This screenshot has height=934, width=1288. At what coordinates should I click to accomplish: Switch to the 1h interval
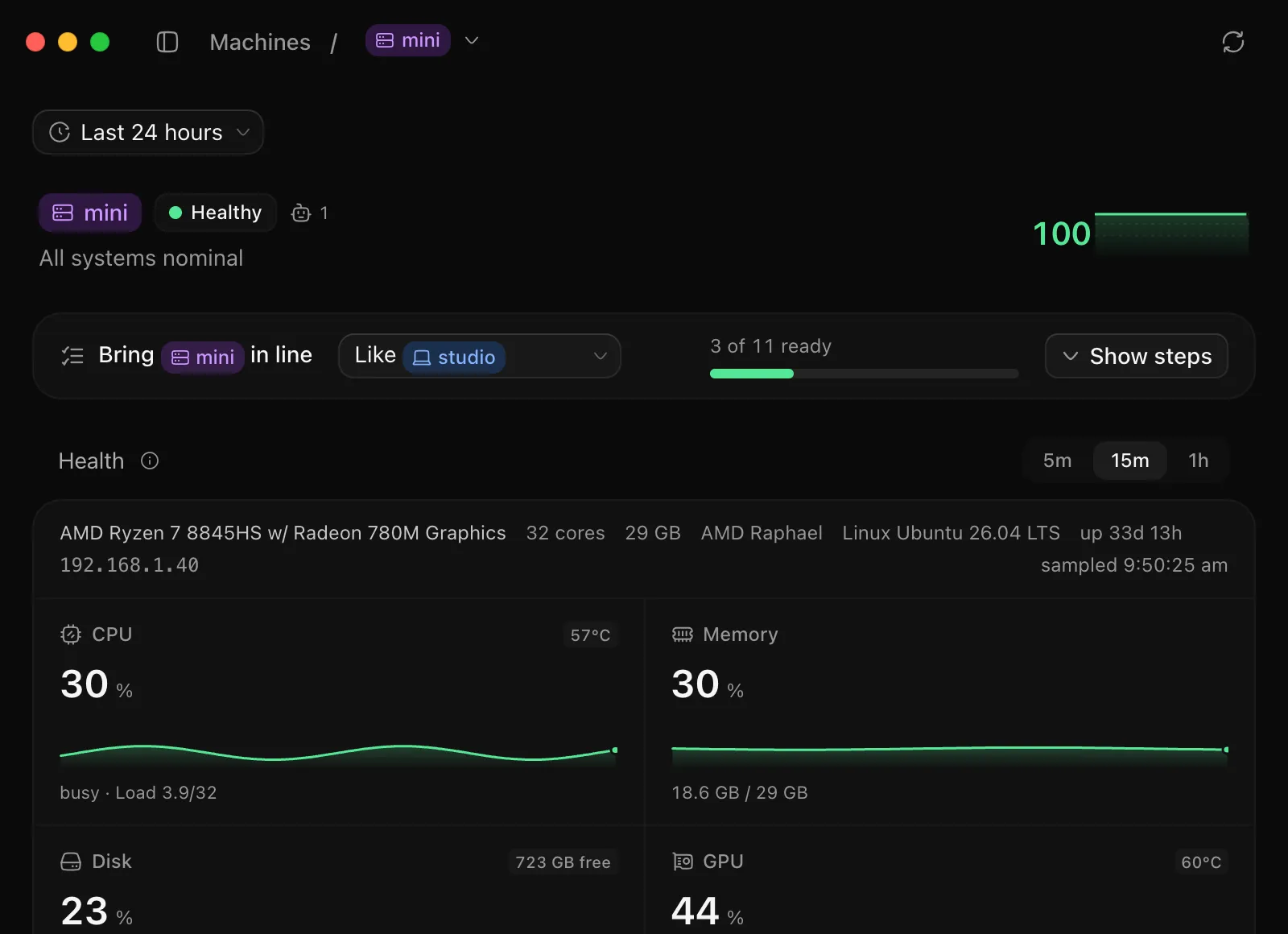[1198, 461]
